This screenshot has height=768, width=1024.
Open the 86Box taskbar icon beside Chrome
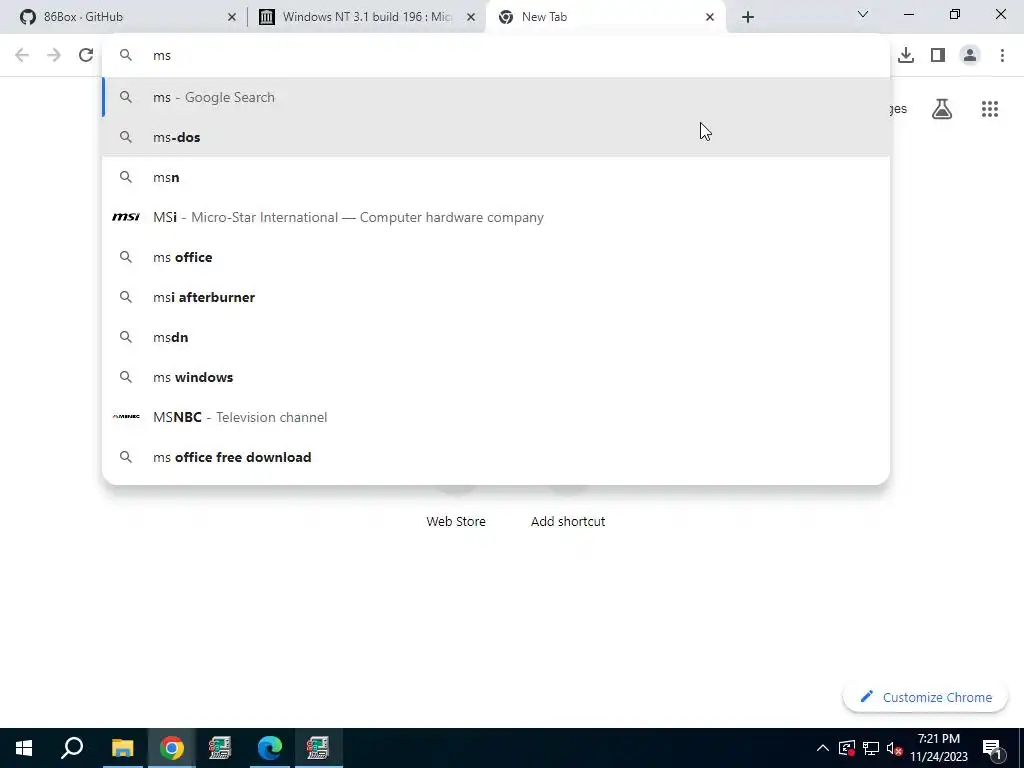(220, 748)
